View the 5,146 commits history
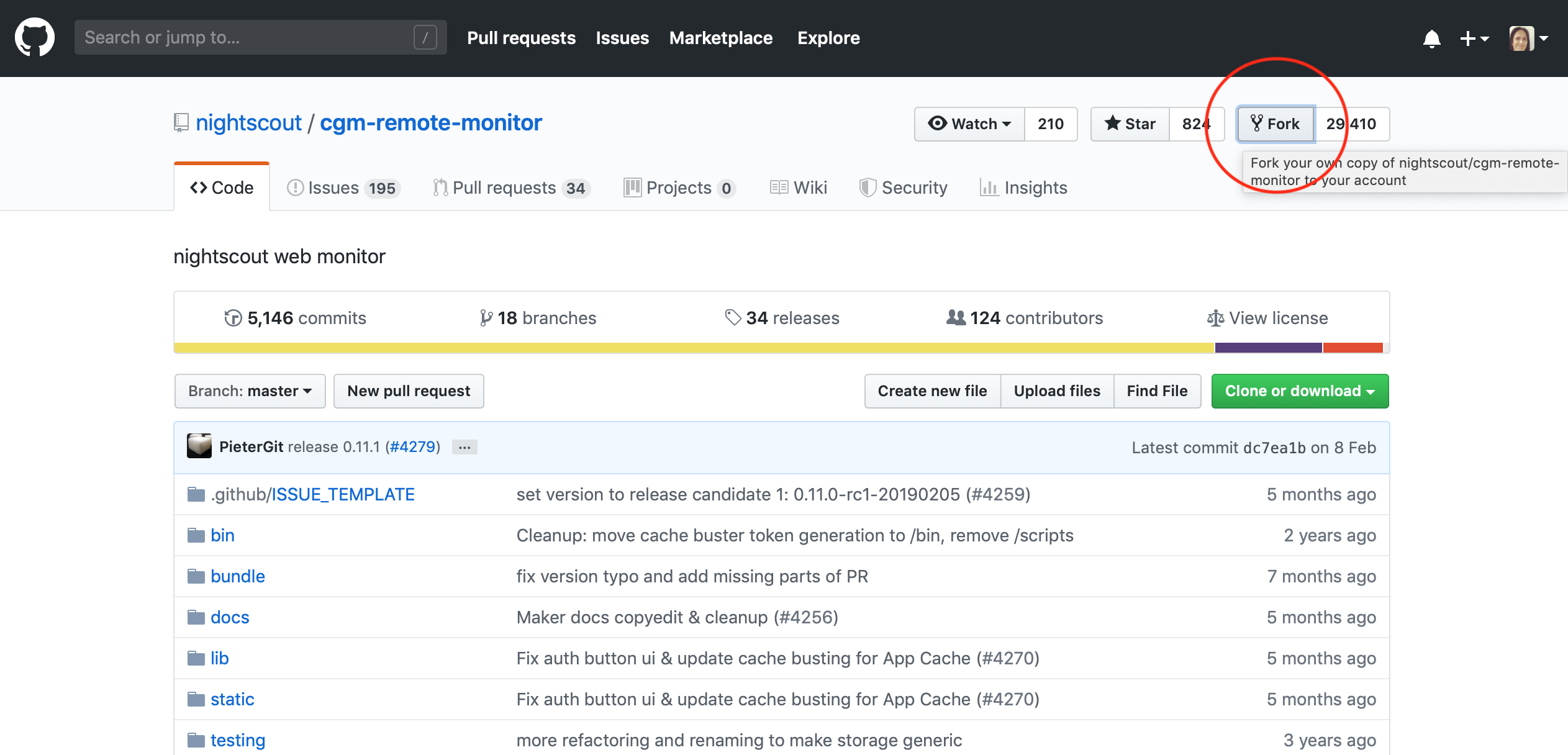Viewport: 1568px width, 755px height. click(x=295, y=318)
